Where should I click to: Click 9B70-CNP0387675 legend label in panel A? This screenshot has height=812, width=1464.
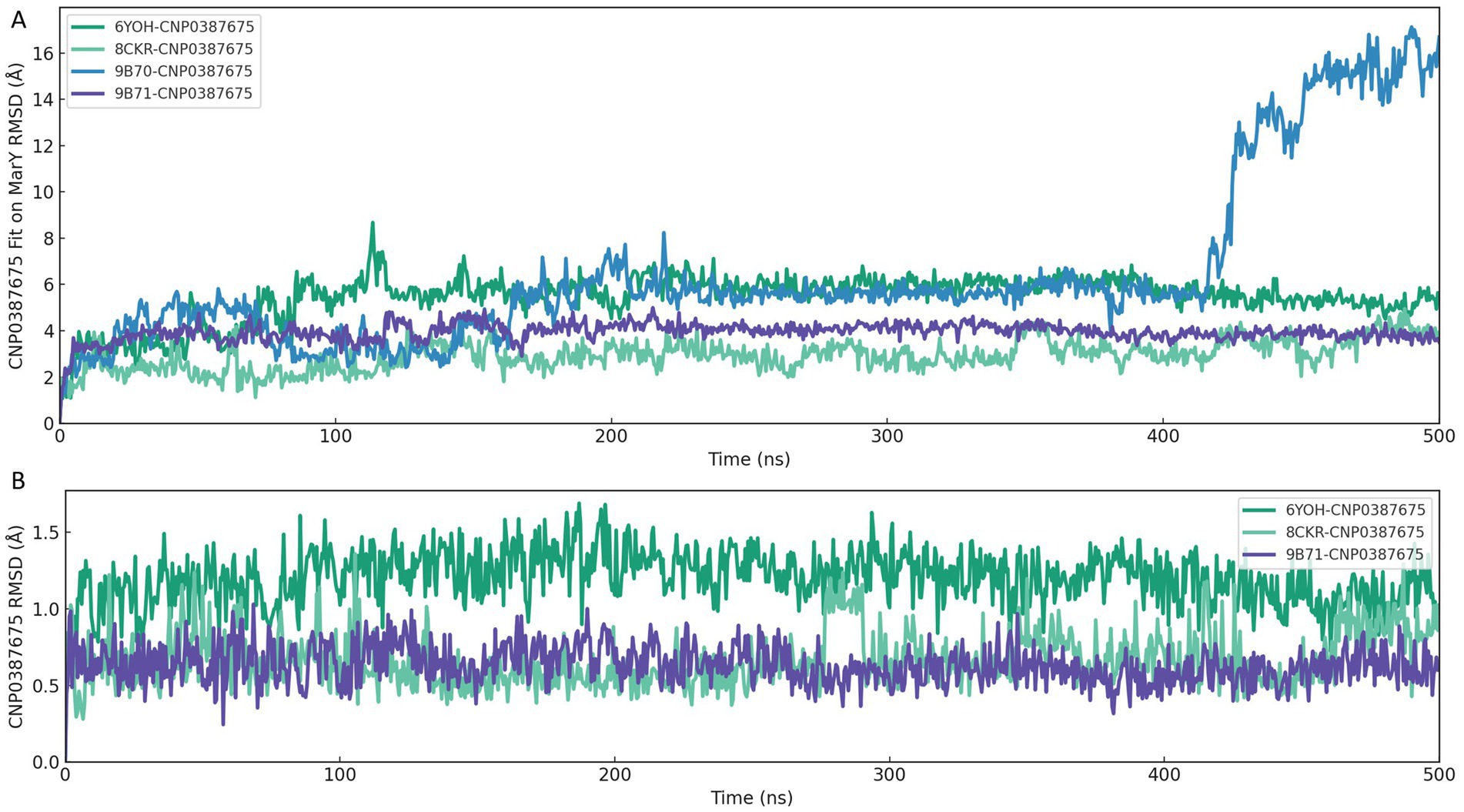click(x=183, y=72)
